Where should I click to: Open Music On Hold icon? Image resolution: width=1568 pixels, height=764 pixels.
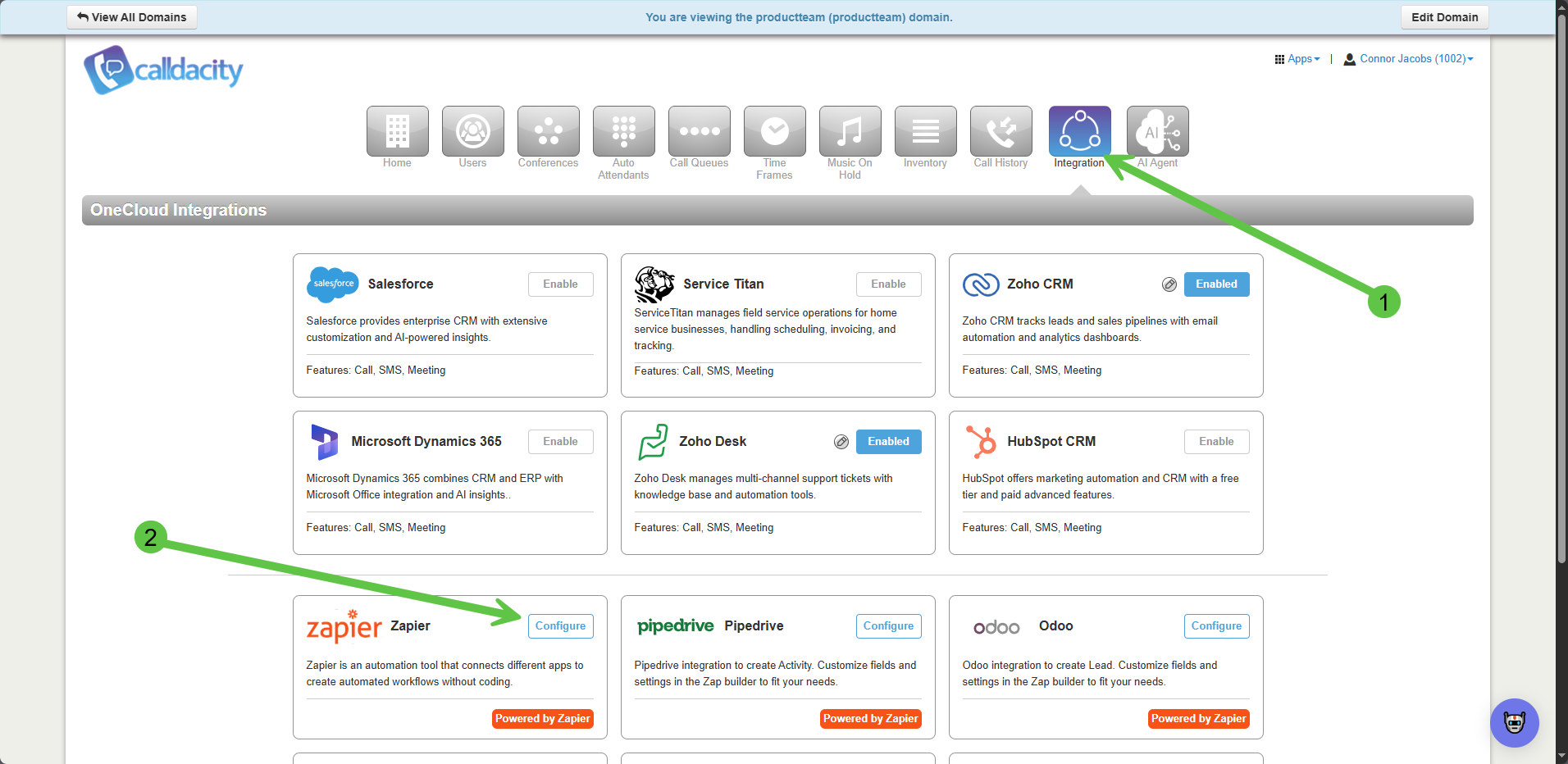[x=850, y=131]
